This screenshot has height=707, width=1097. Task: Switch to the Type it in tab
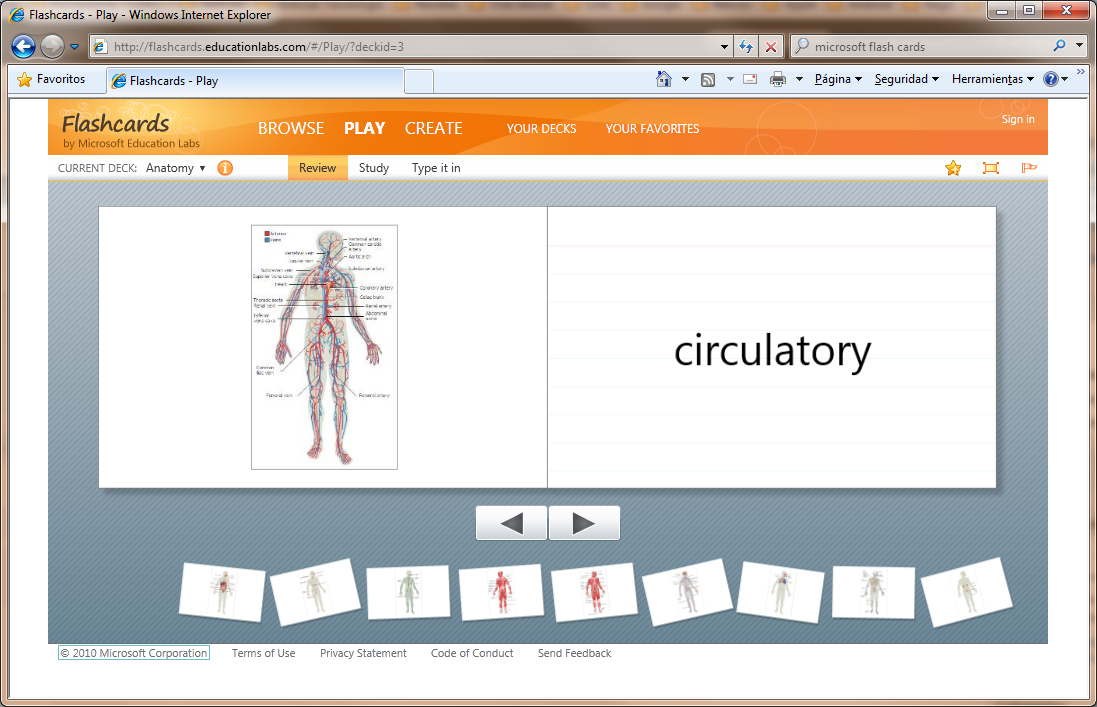click(436, 168)
